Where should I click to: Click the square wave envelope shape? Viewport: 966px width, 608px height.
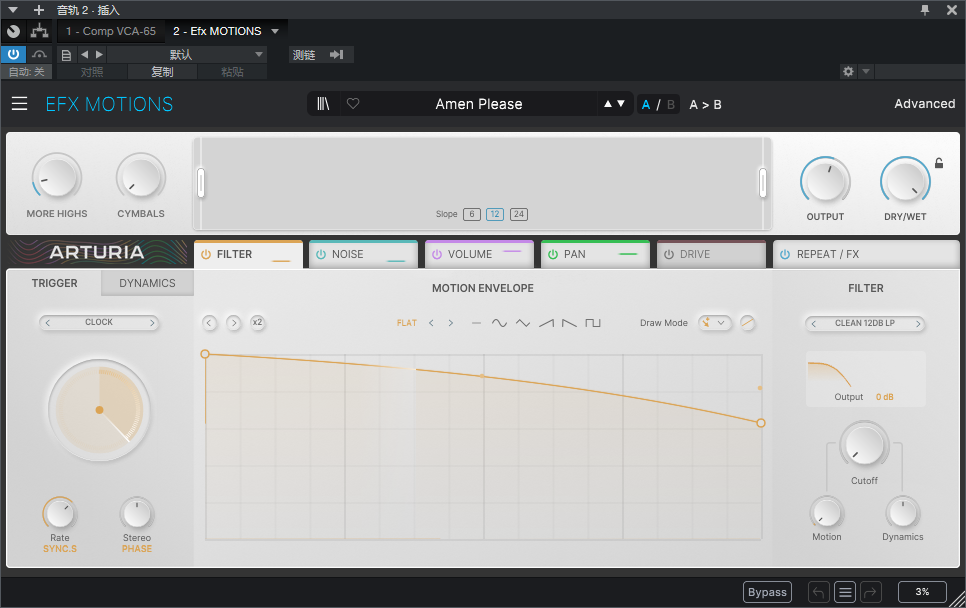click(x=593, y=323)
